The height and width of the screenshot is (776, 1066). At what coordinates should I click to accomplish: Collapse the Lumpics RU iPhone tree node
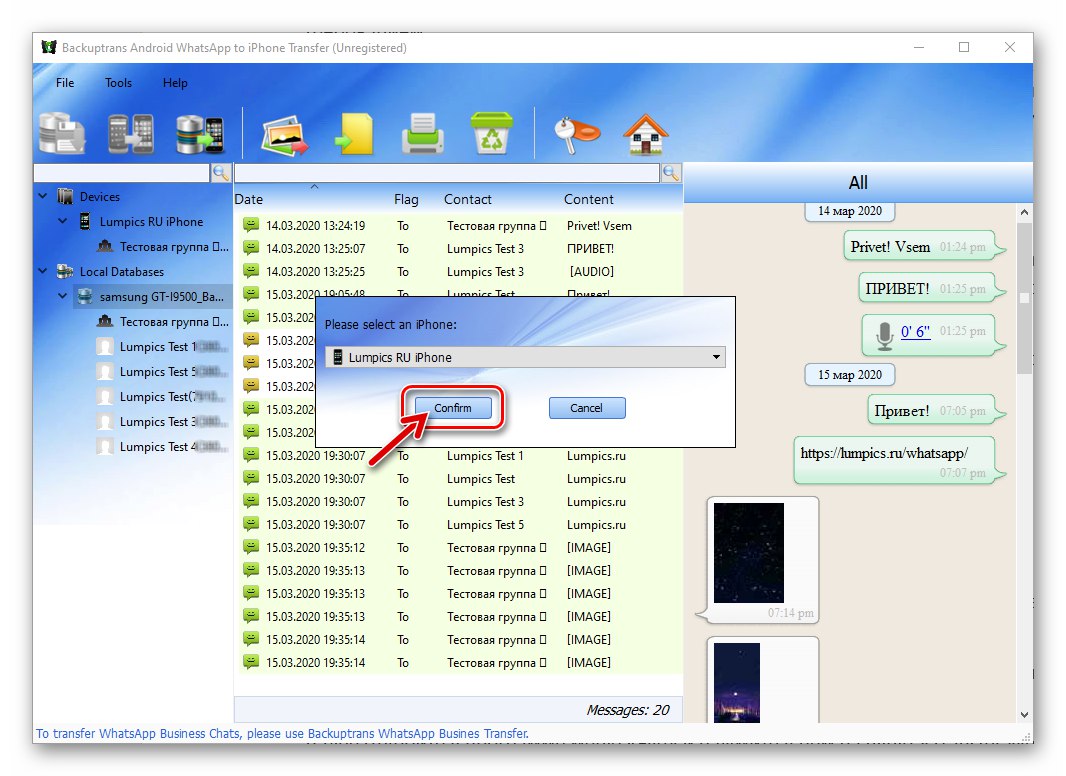click(63, 221)
